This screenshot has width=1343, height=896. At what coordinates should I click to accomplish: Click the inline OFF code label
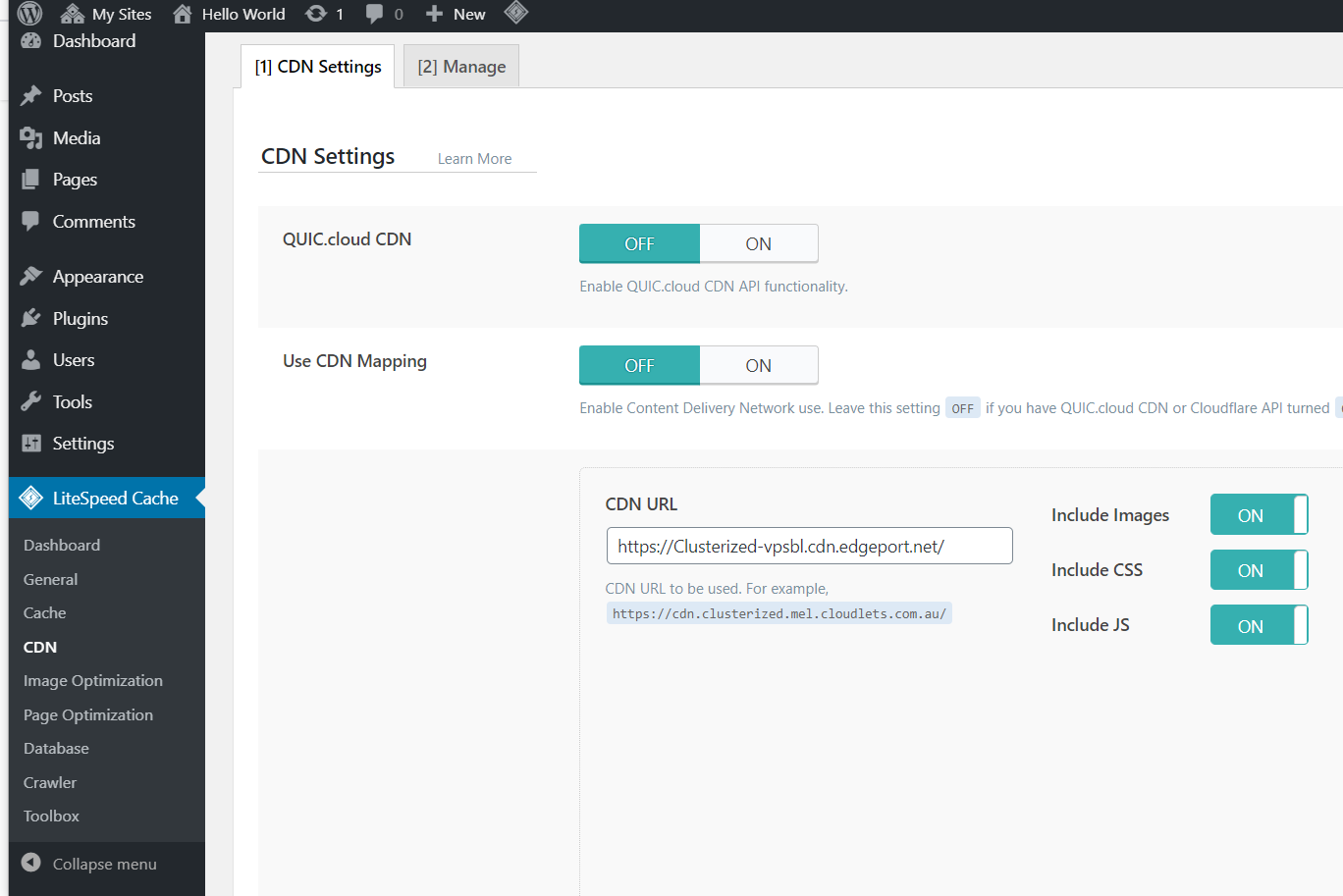pos(963,408)
